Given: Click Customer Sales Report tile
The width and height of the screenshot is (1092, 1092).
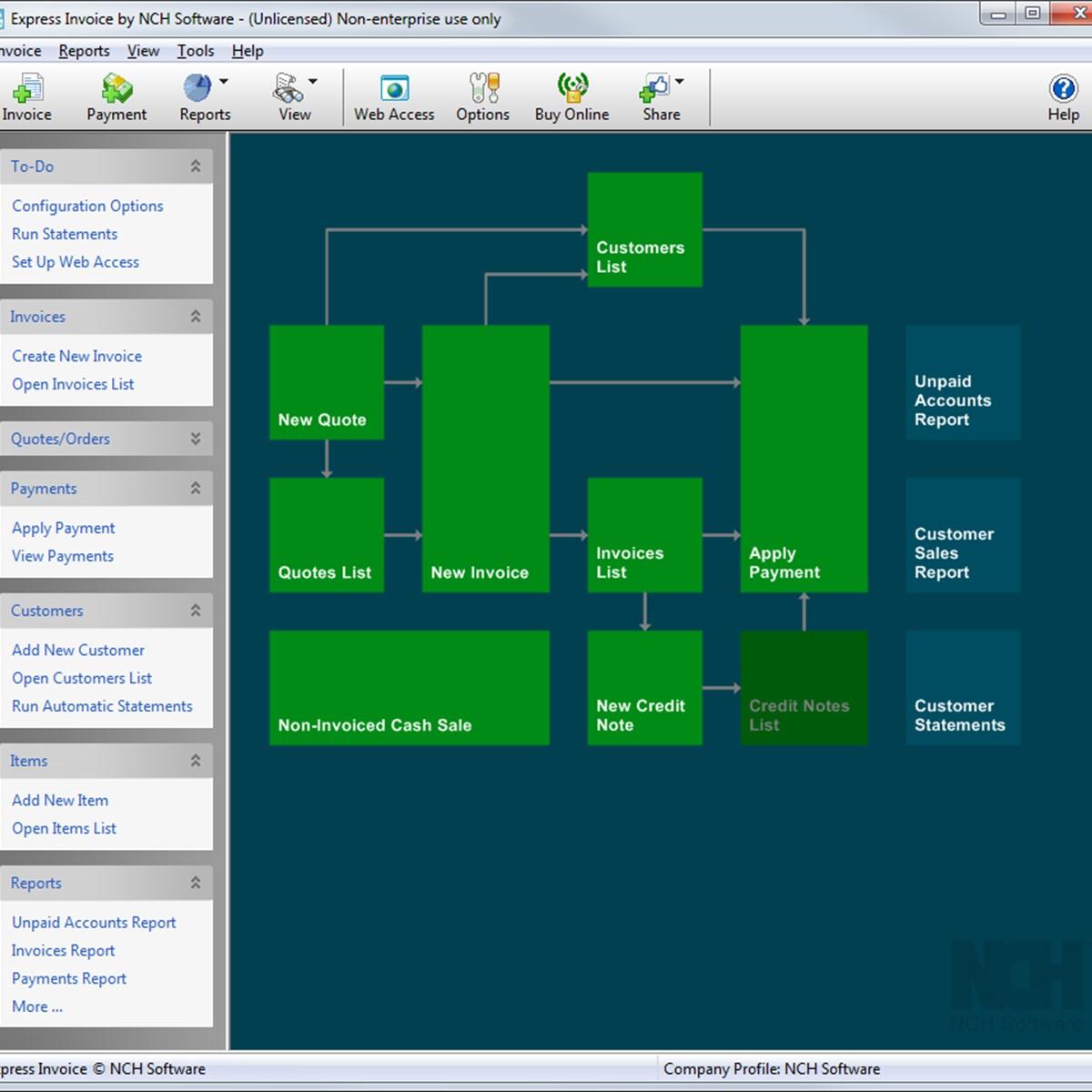Looking at the screenshot, I should pos(963,535).
